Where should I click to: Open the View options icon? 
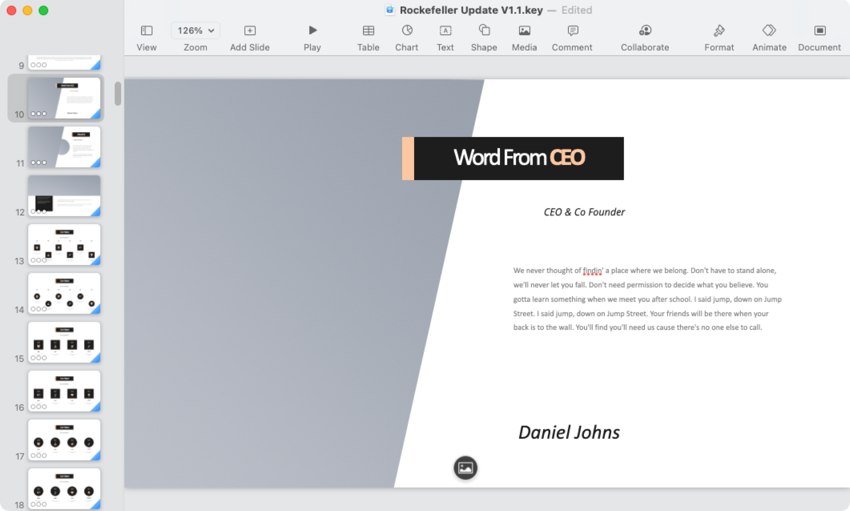[146, 30]
